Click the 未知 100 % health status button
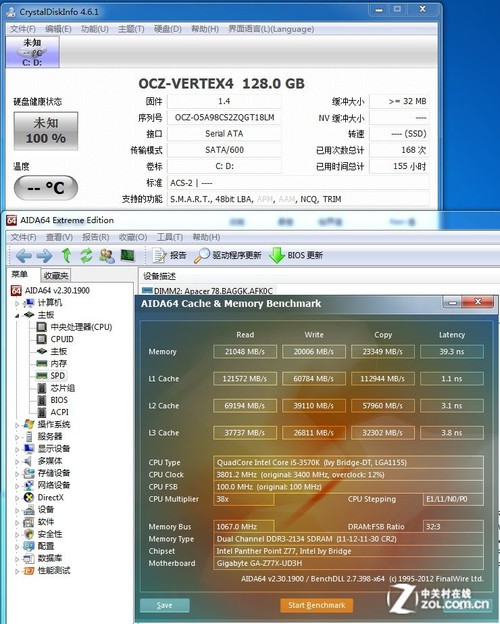The height and width of the screenshot is (624, 500). point(46,131)
